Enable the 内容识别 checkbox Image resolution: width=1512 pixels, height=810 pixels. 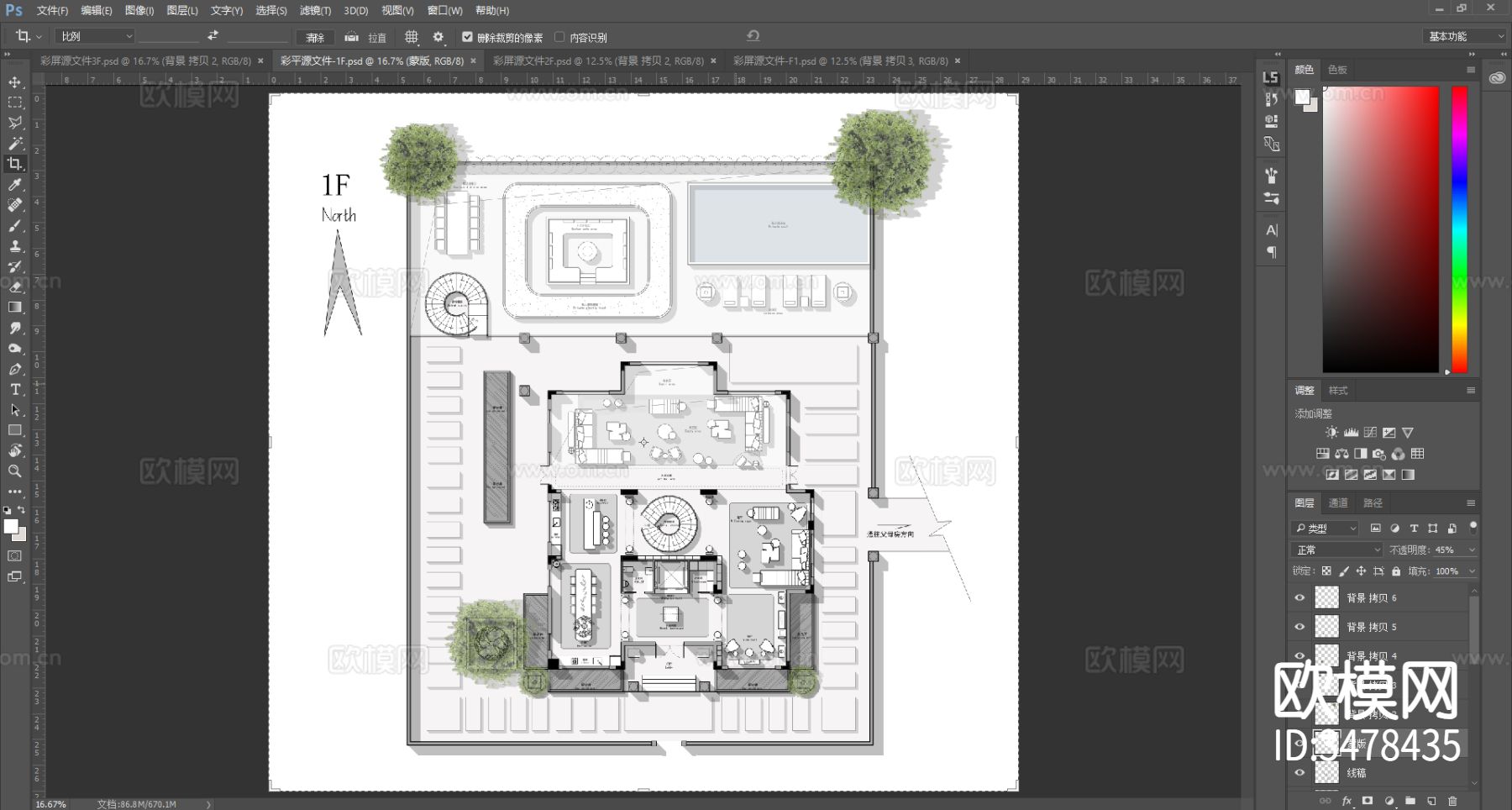559,37
